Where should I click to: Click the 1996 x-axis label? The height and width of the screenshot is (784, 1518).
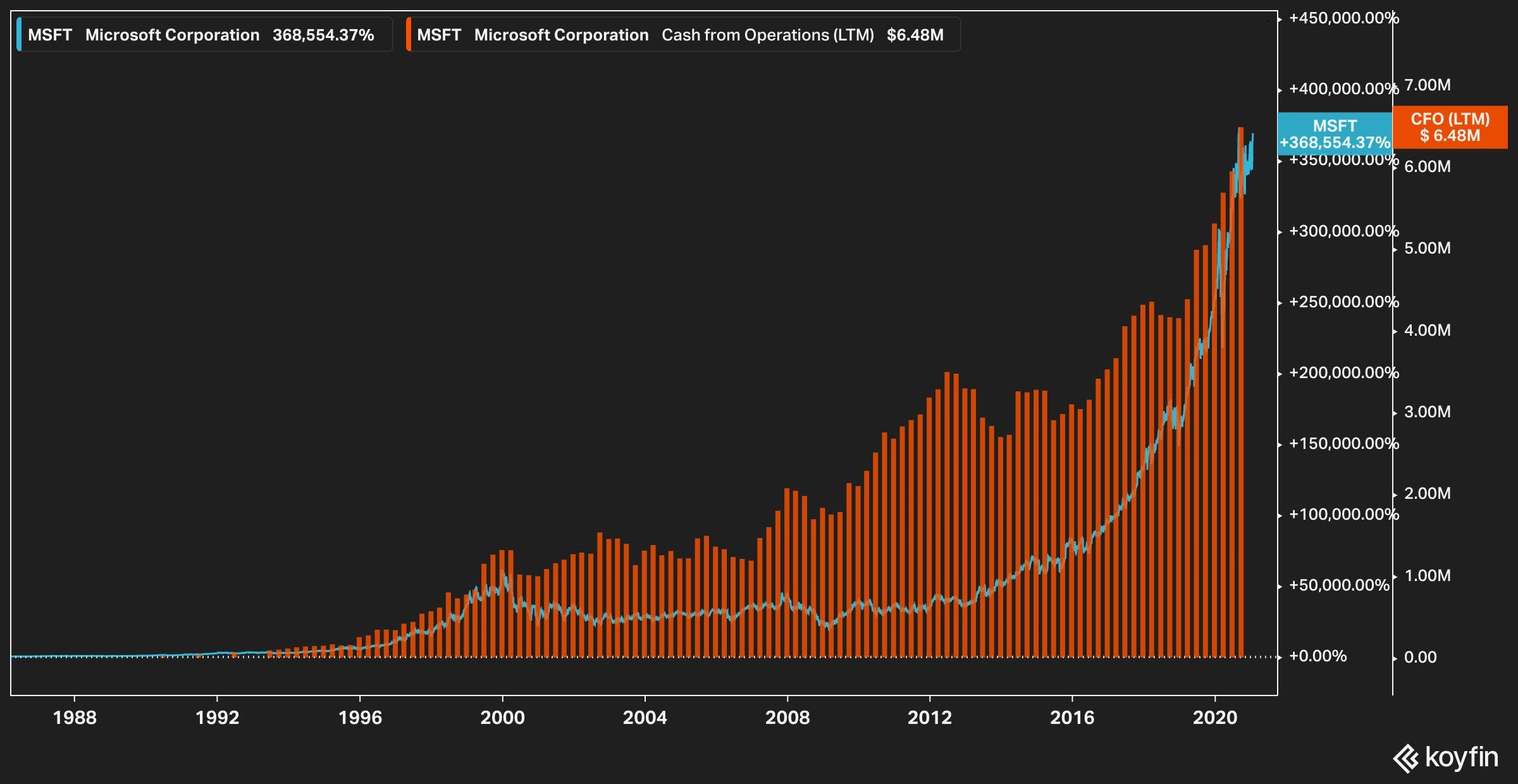click(x=360, y=718)
